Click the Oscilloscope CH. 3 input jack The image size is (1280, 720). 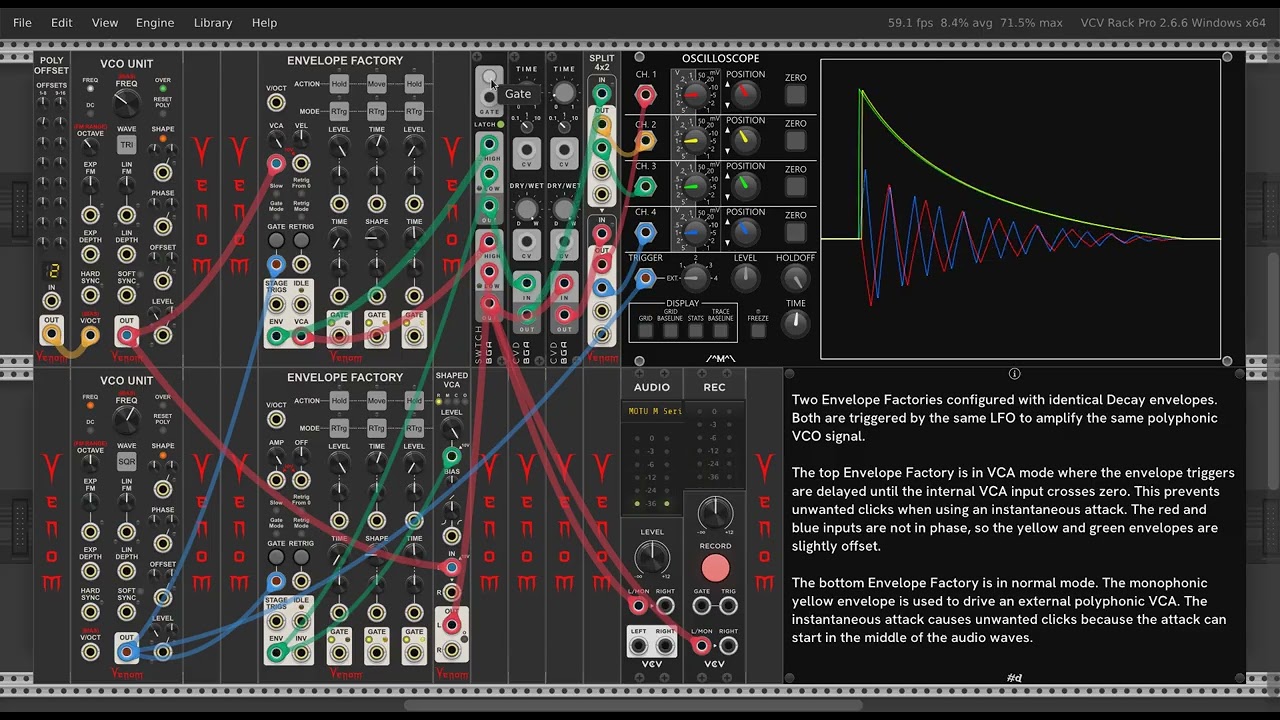pos(645,187)
